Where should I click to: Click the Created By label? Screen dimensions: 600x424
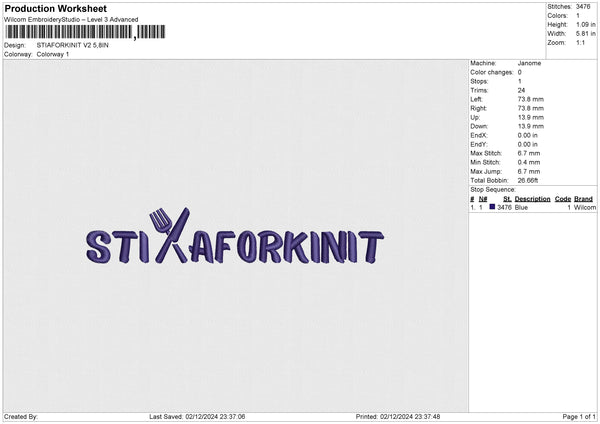coord(21,416)
